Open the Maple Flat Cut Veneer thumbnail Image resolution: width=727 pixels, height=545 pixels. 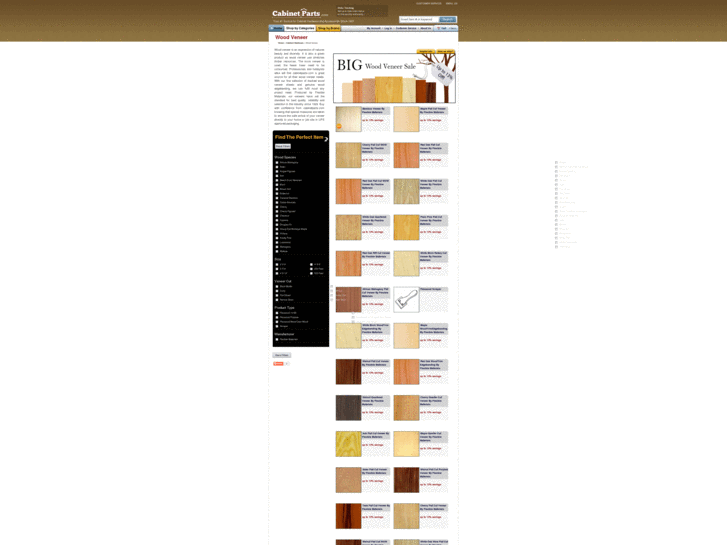[x=406, y=119]
